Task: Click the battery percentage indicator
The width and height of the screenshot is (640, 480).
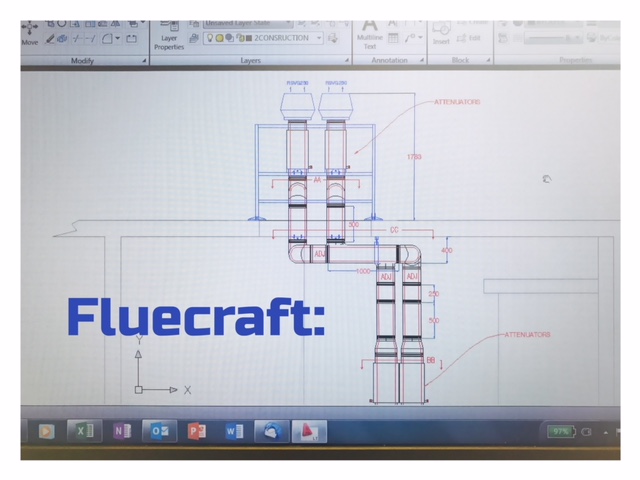Action: pyautogui.click(x=560, y=431)
